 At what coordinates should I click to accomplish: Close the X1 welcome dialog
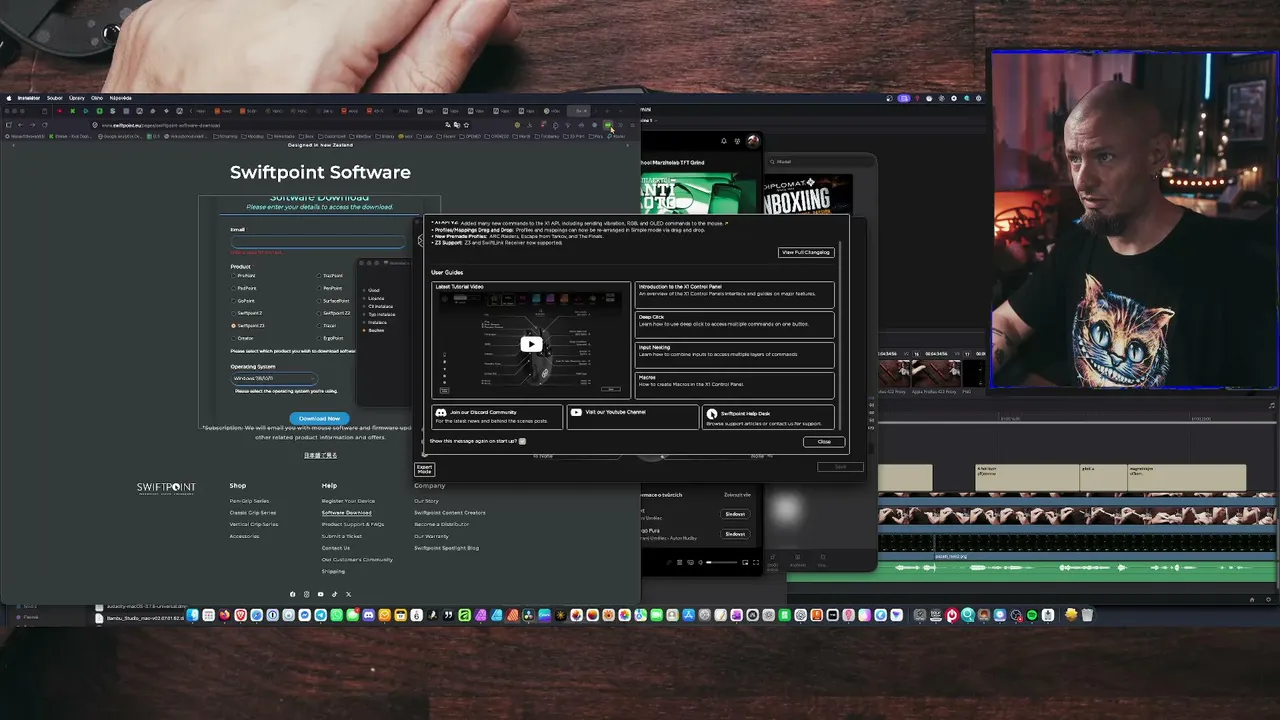click(x=824, y=441)
